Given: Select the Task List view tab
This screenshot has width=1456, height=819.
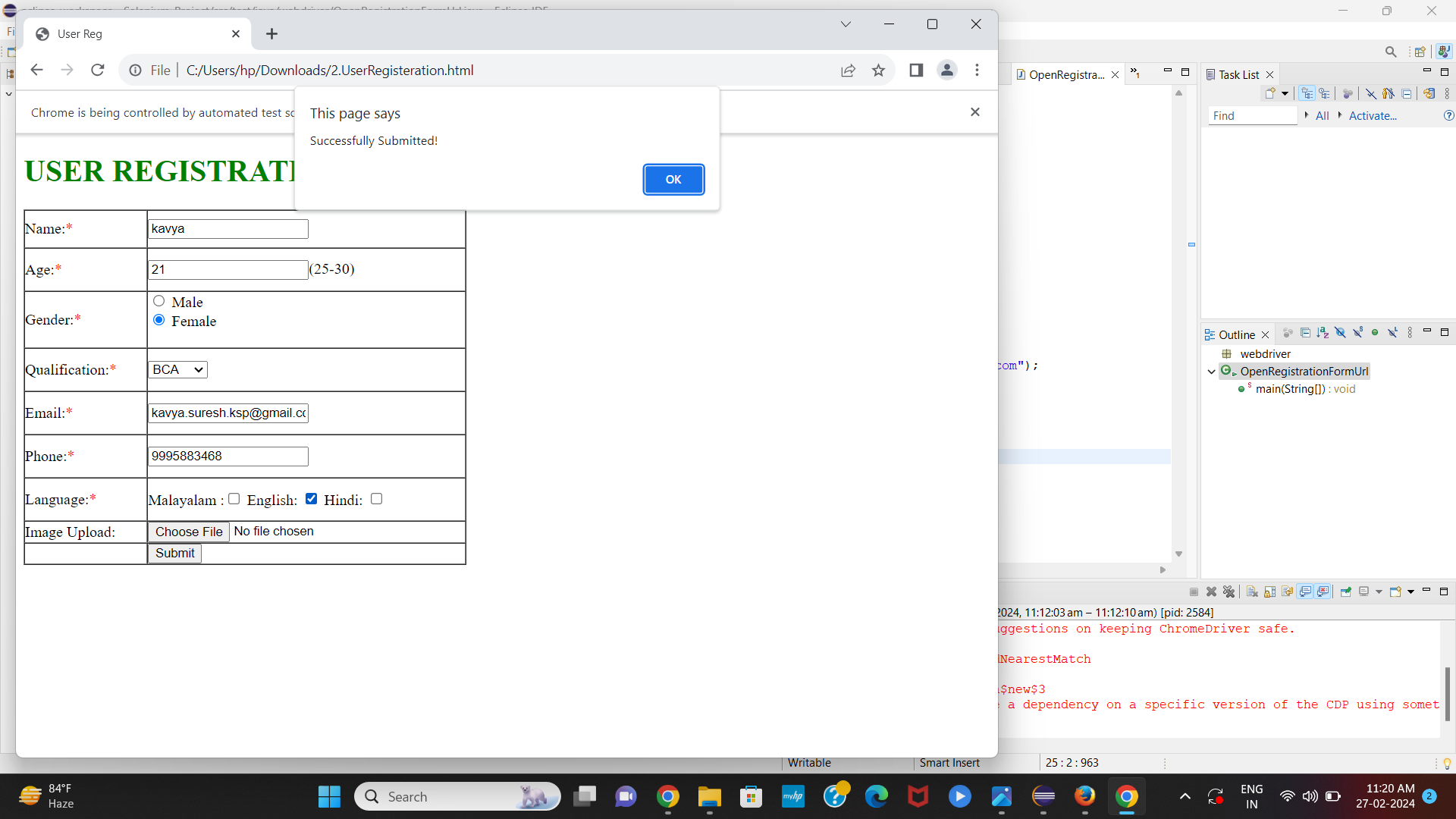Looking at the screenshot, I should [1238, 74].
